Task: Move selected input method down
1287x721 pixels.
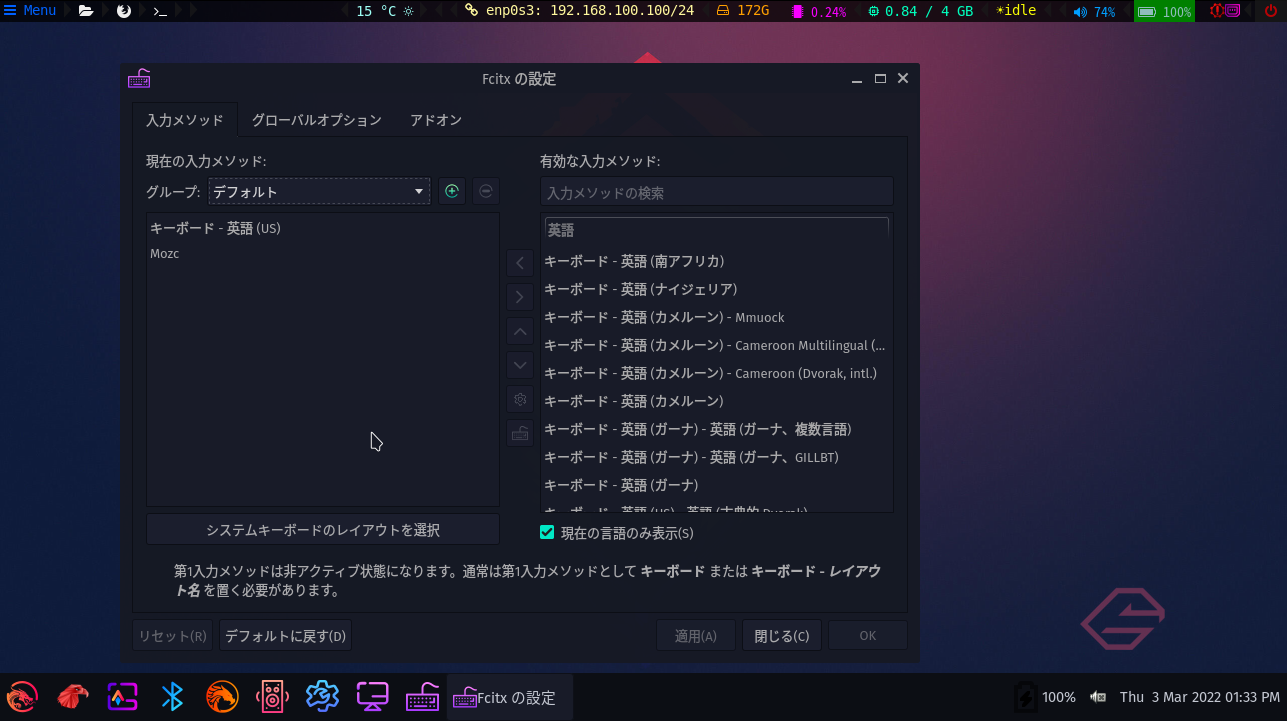Action: [520, 365]
